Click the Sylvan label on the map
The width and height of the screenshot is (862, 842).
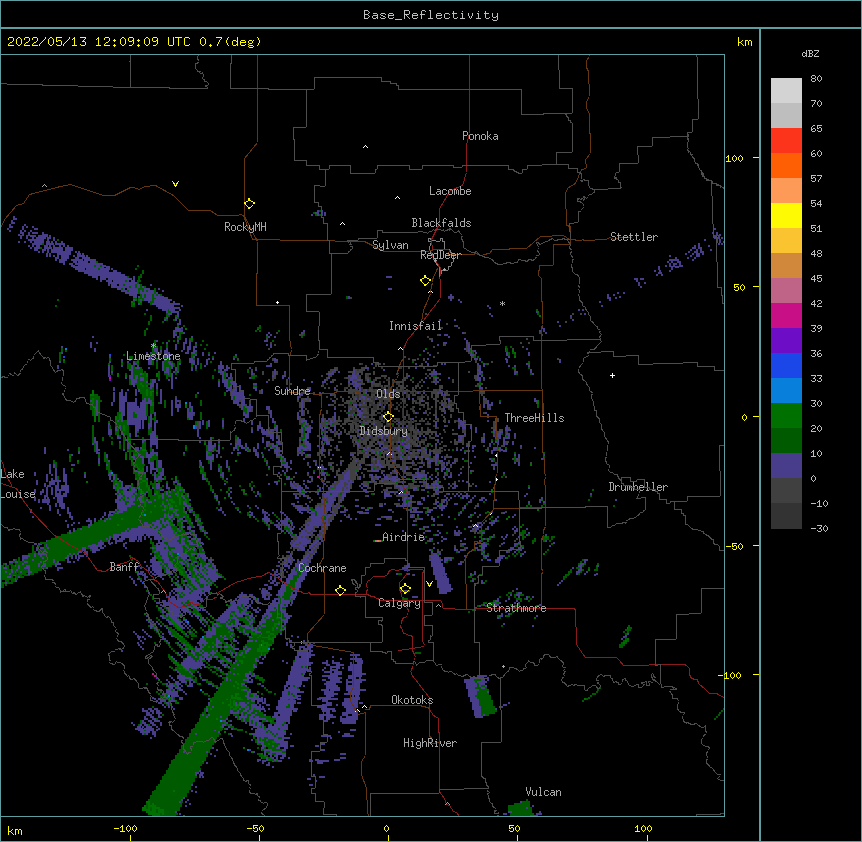pos(390,245)
